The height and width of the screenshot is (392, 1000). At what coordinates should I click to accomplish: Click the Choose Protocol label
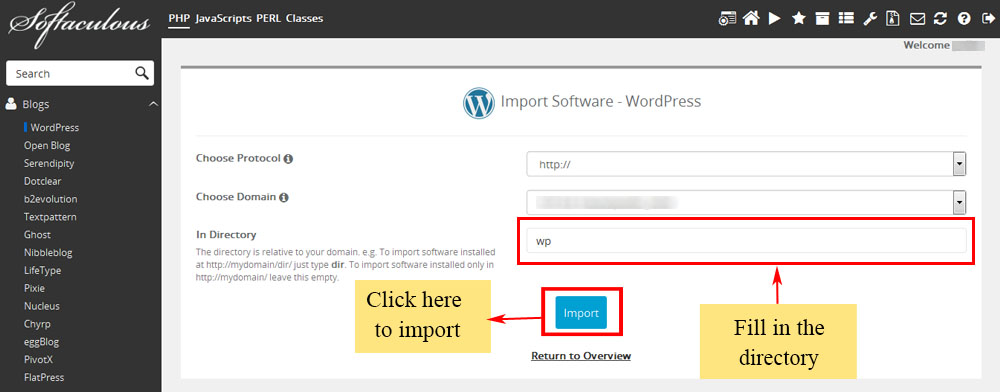point(238,158)
